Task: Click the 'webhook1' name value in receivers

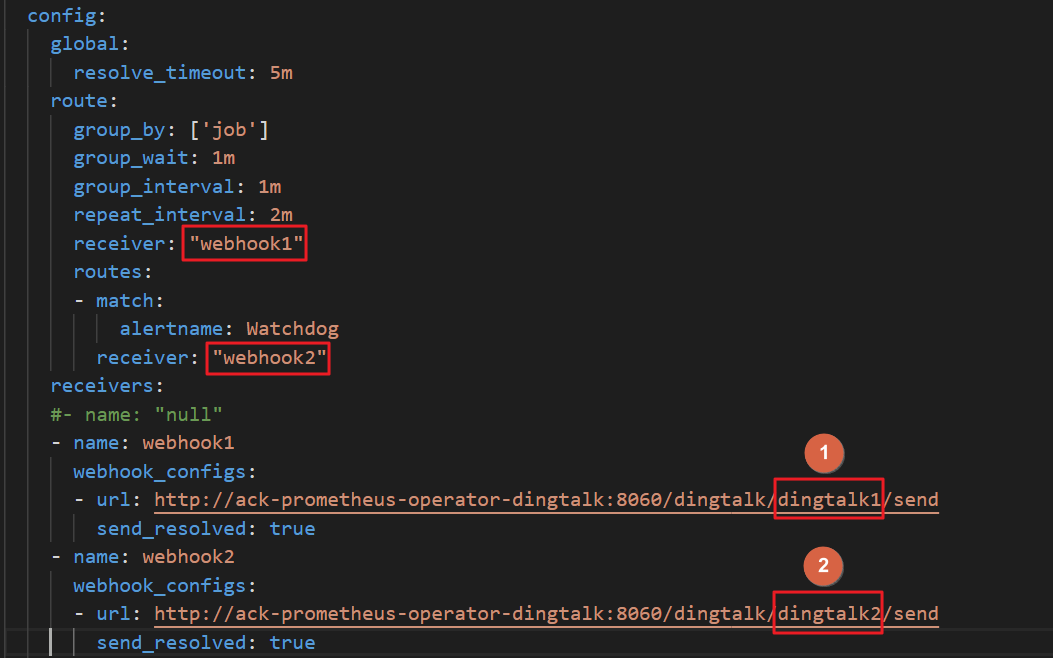Action: [189, 443]
